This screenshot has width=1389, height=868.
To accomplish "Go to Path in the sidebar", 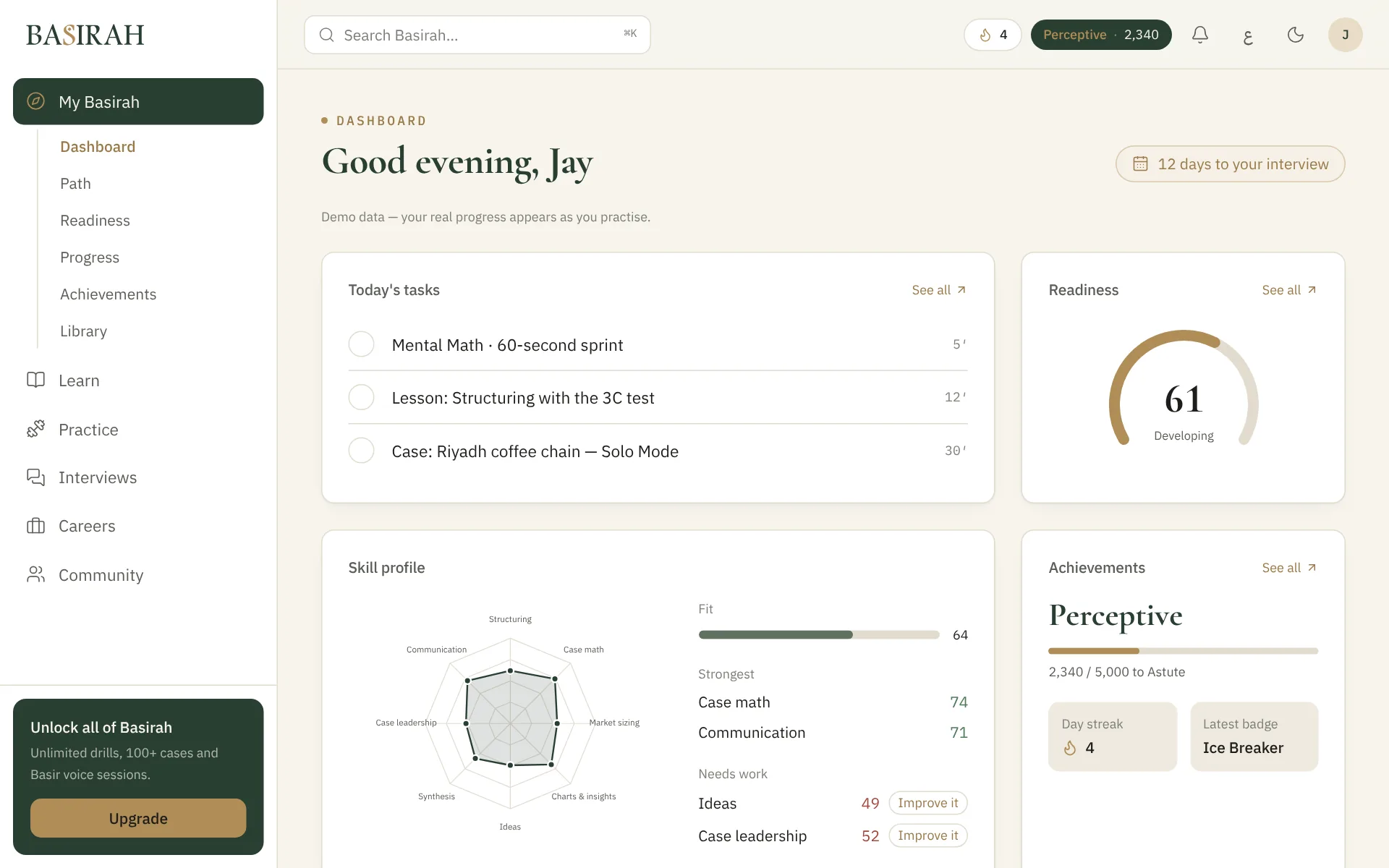I will [75, 184].
